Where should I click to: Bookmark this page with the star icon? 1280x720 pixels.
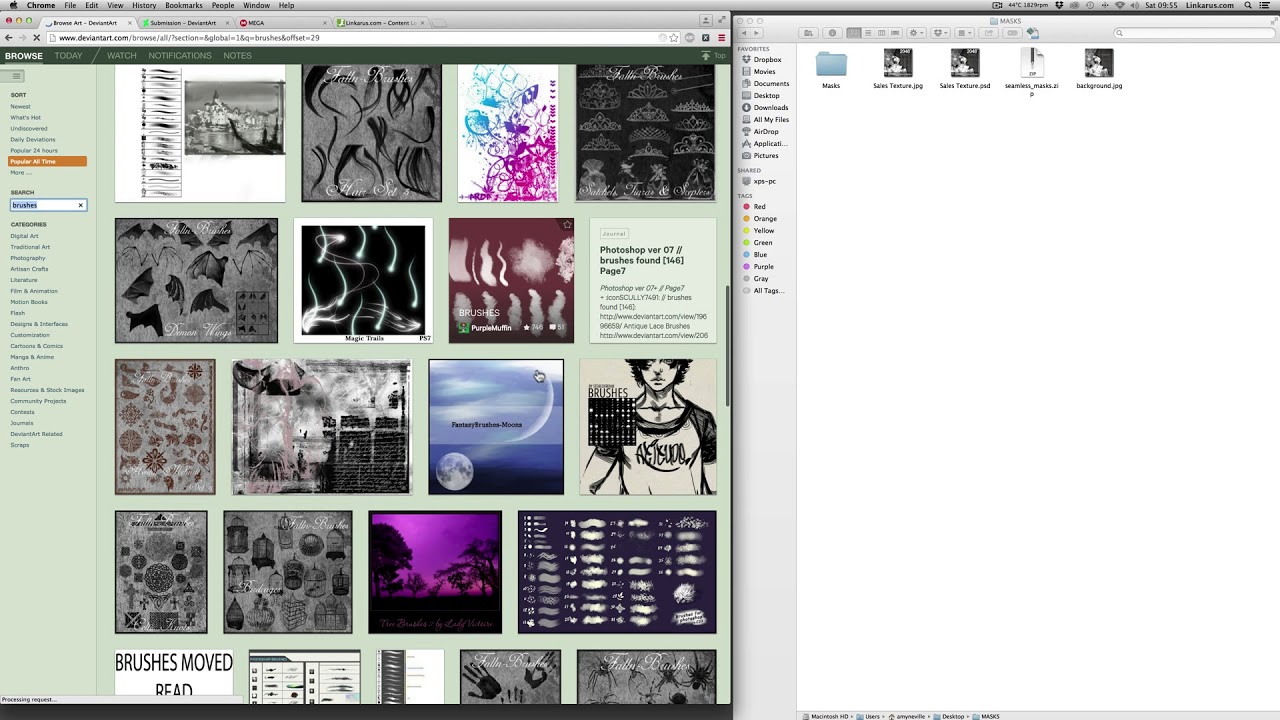[x=674, y=38]
